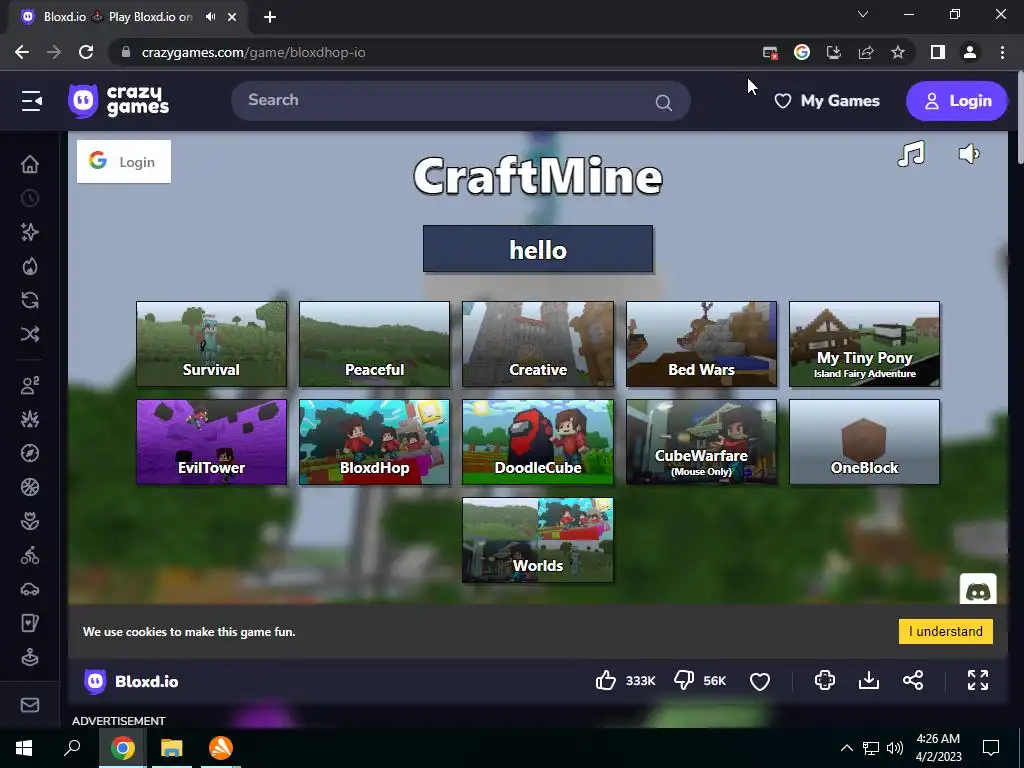Open My Games
The height and width of the screenshot is (768, 1024).
tap(827, 101)
